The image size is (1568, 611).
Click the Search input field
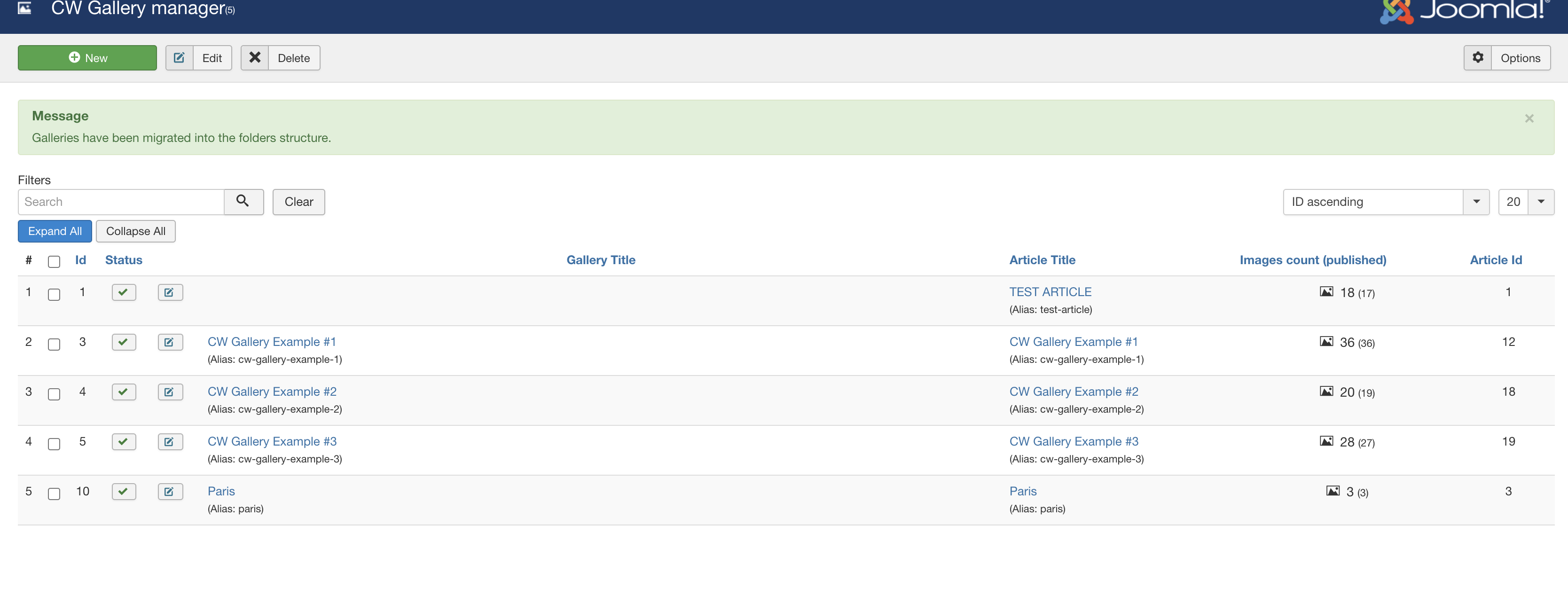point(121,201)
